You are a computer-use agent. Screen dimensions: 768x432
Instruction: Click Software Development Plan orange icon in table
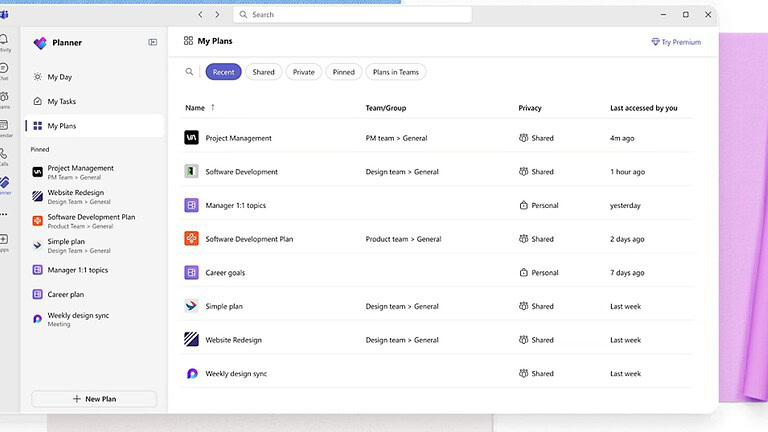point(192,239)
